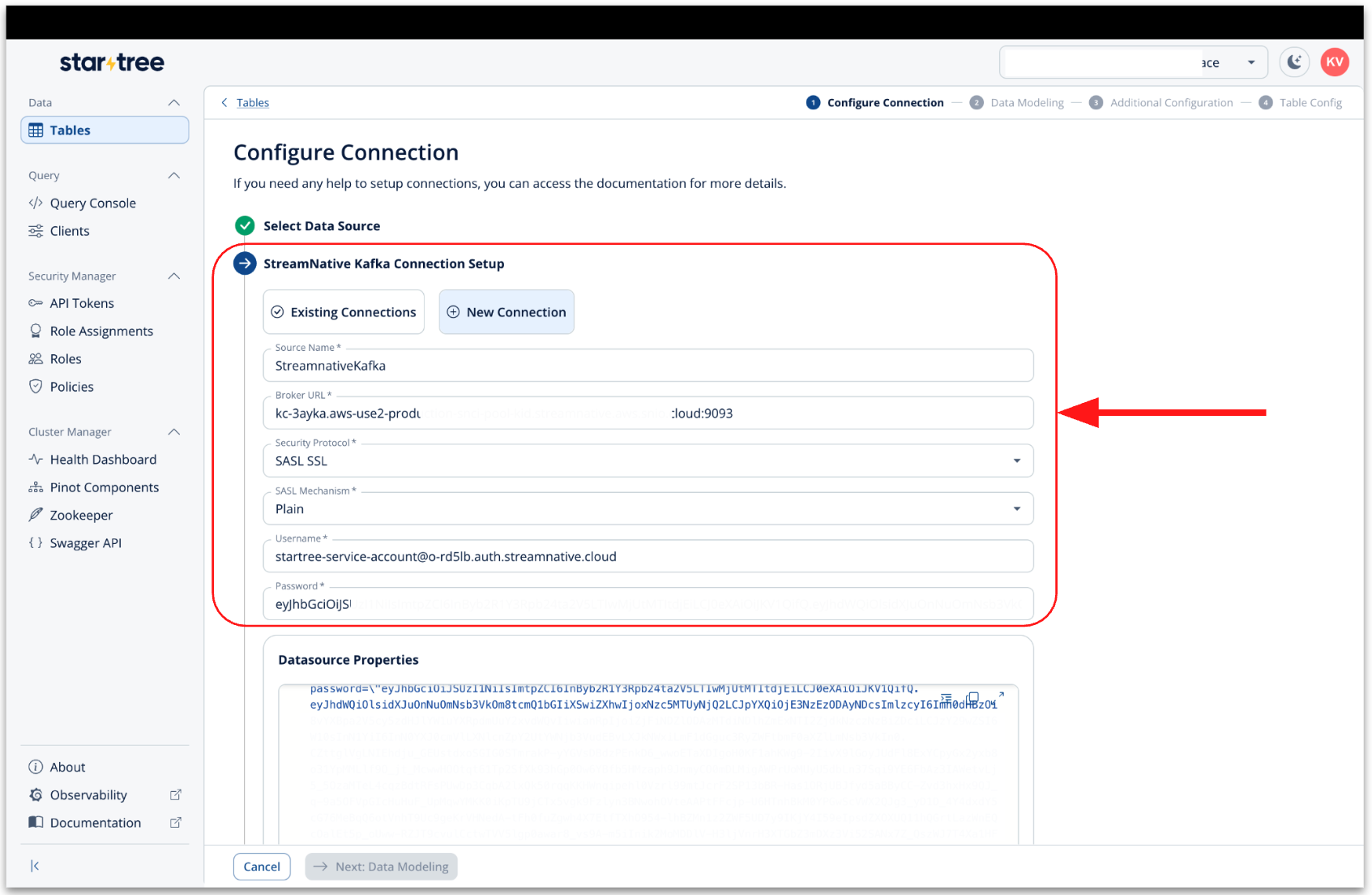Screen dimensions: 1372x895
Task: Click the Tables breadcrumb link
Action: point(252,103)
